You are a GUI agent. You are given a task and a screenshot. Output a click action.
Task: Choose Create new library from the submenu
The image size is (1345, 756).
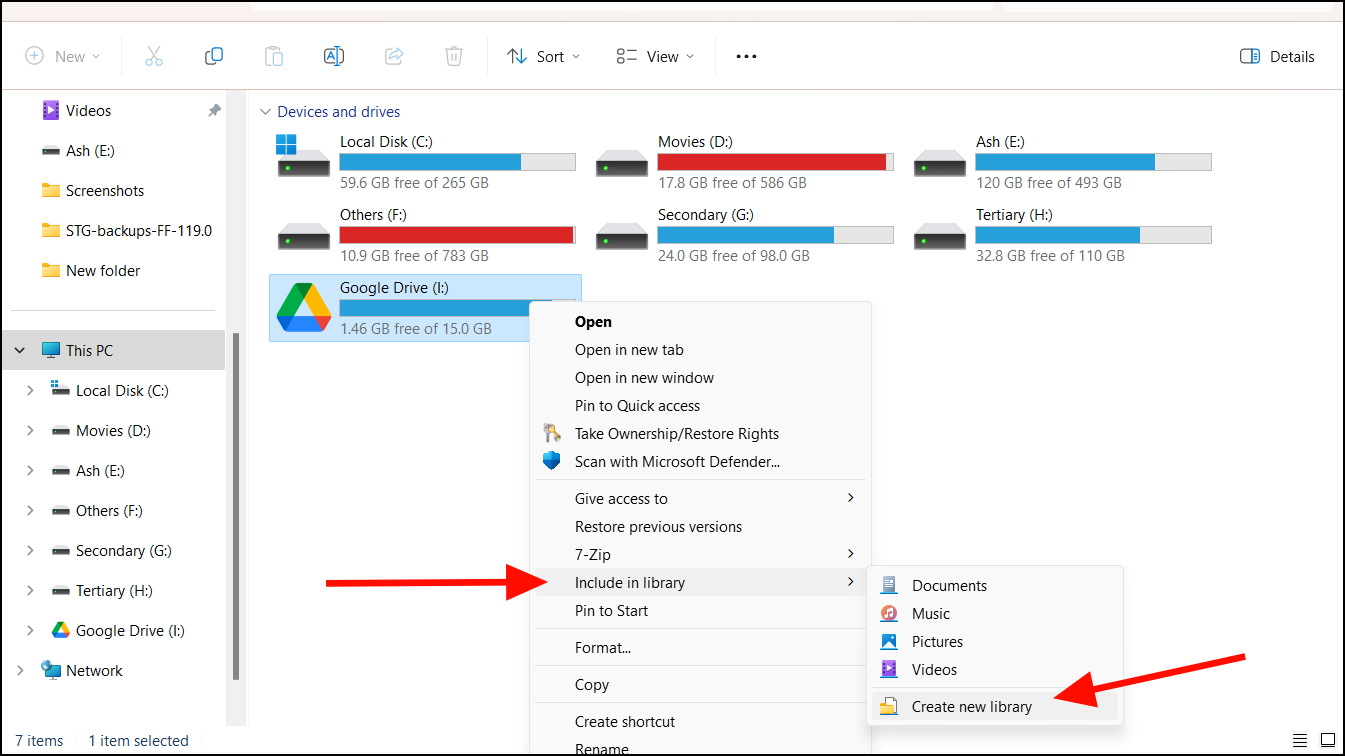coord(971,706)
